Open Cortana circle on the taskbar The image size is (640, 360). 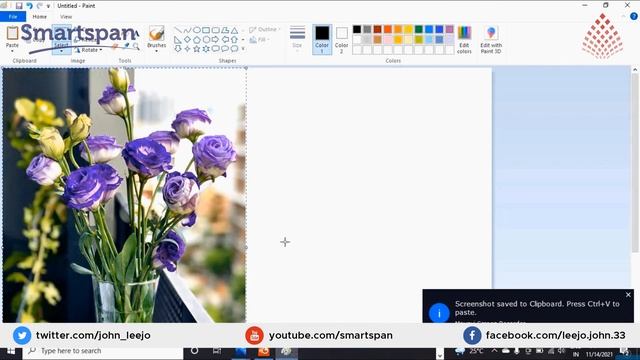click(195, 351)
